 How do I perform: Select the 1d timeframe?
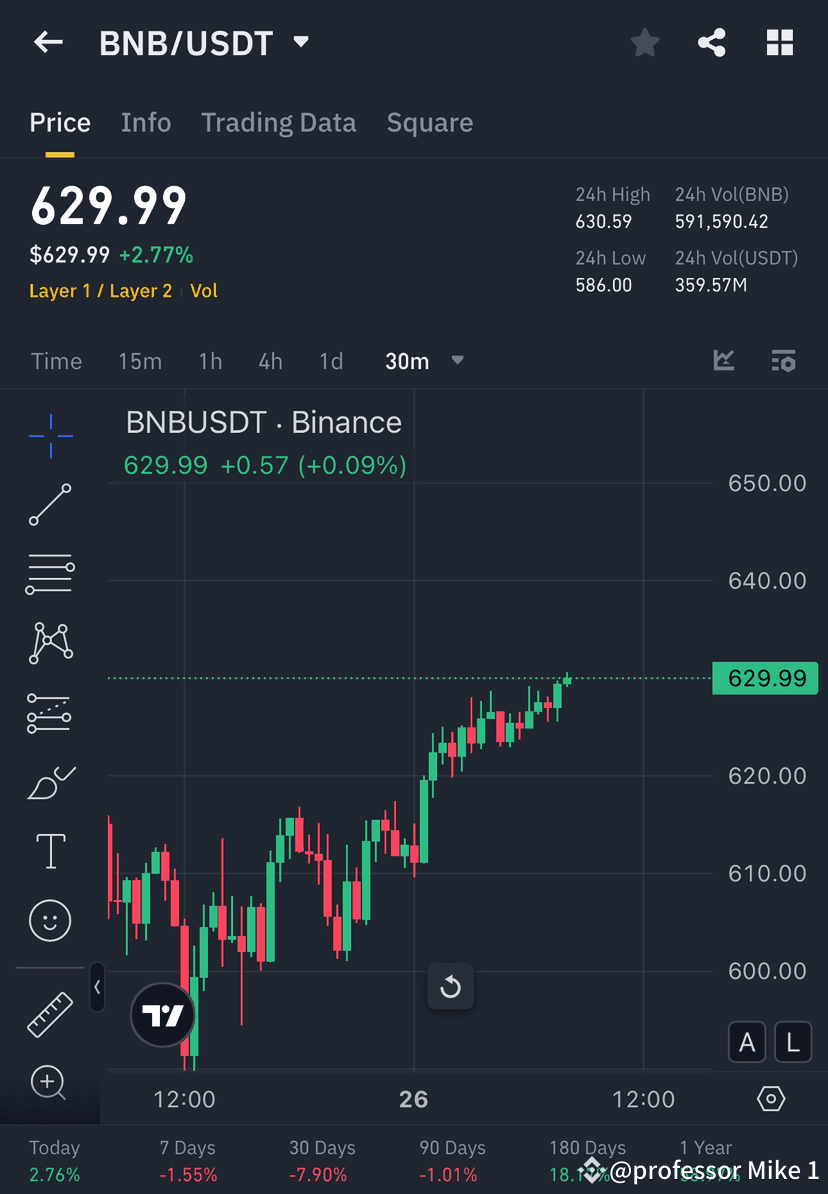click(331, 361)
